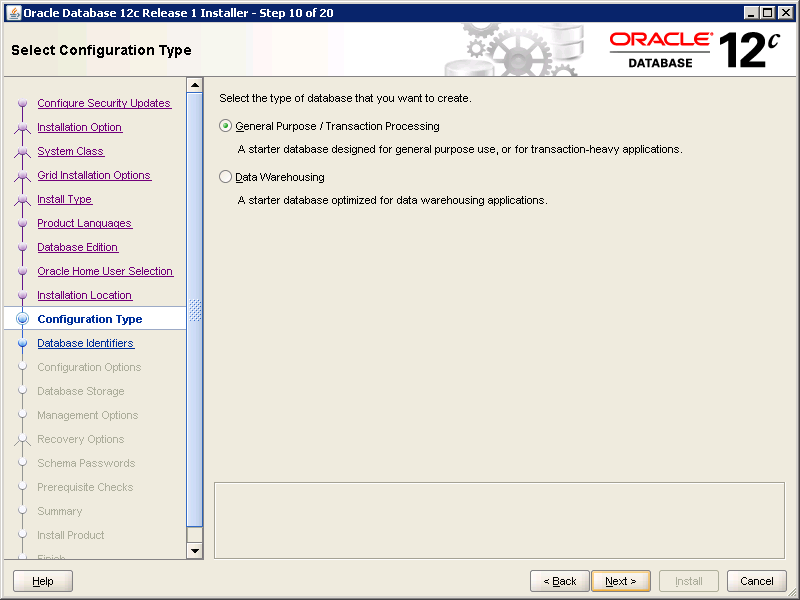The width and height of the screenshot is (800, 600).
Task: Click the Grid Installation Options node icon
Action: (x=22, y=175)
